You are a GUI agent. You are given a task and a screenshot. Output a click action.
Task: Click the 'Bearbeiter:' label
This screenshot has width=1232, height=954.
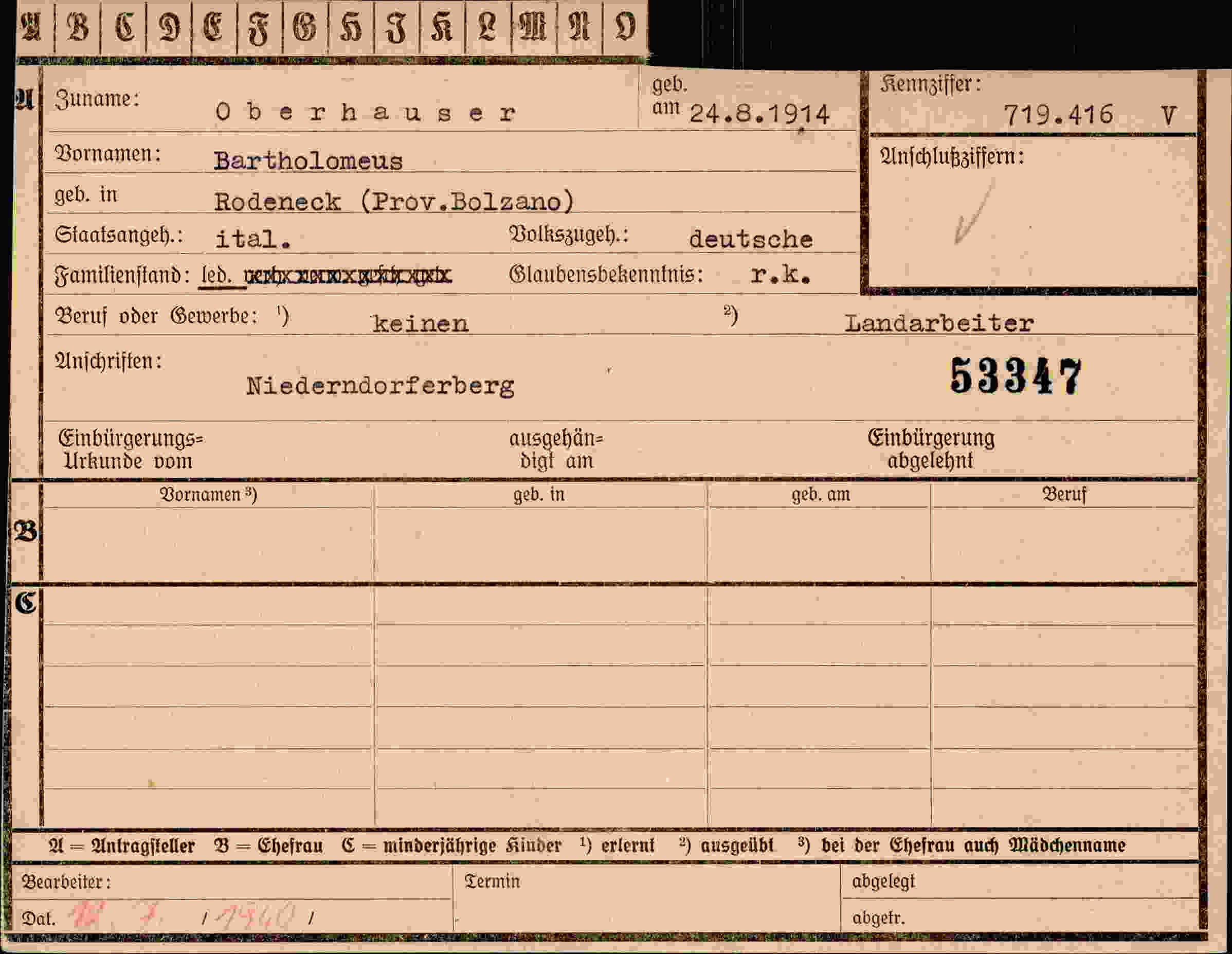coord(66,882)
